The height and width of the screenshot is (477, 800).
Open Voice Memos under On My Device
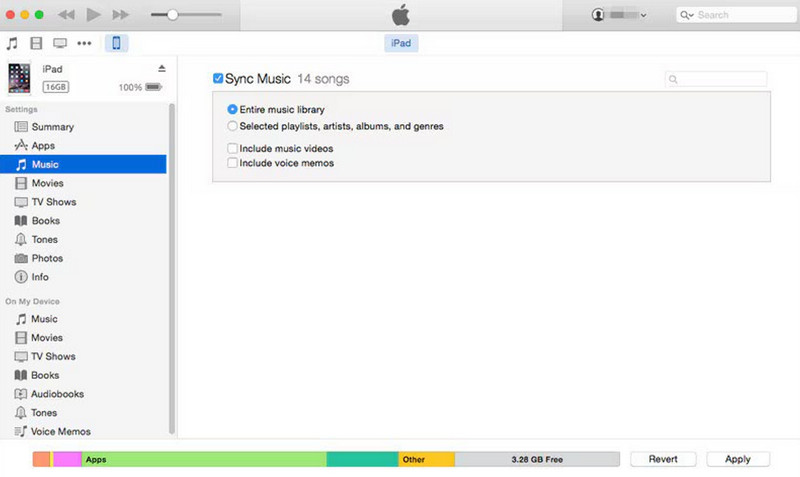tap(83, 432)
